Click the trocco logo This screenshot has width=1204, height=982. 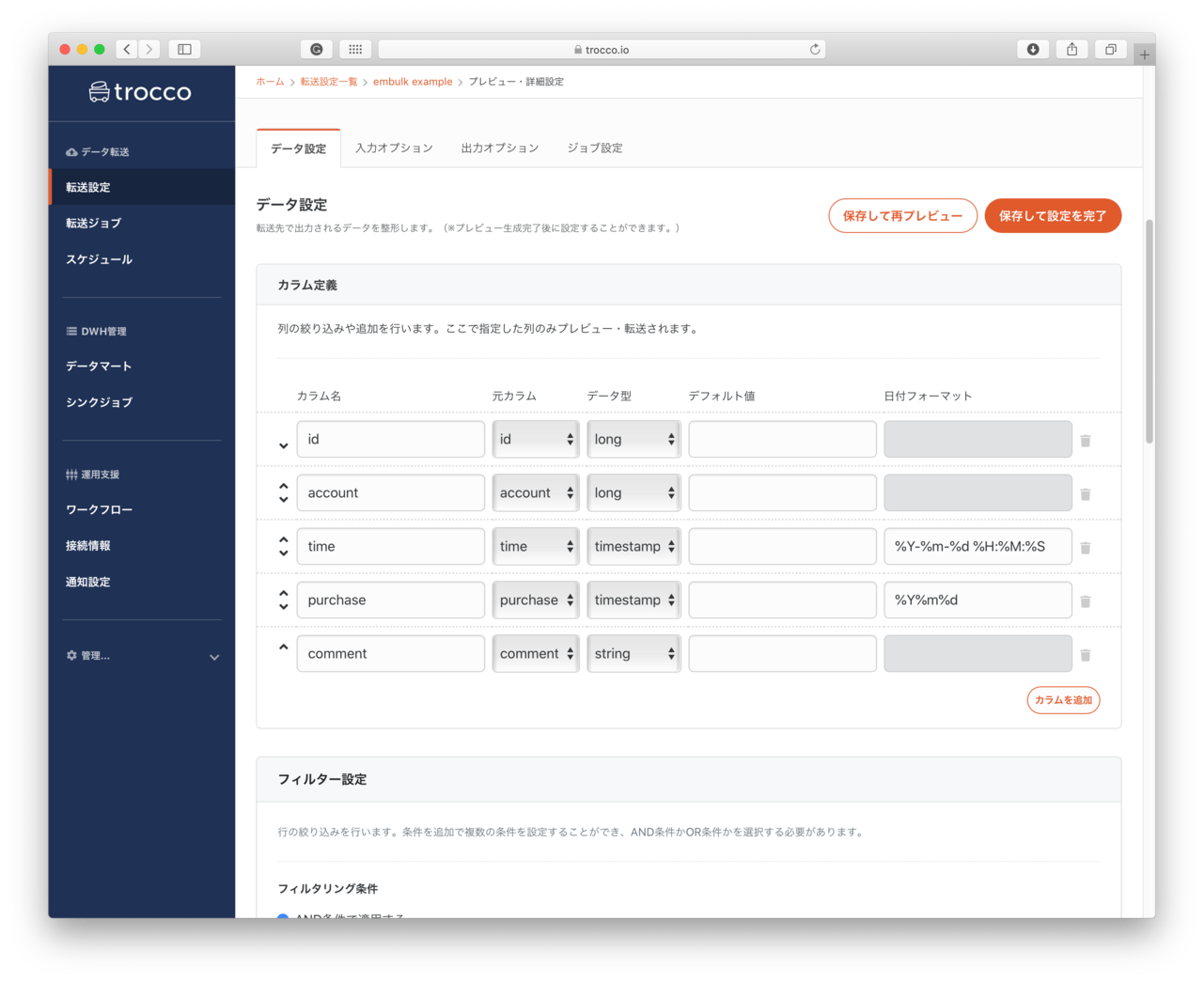click(140, 91)
